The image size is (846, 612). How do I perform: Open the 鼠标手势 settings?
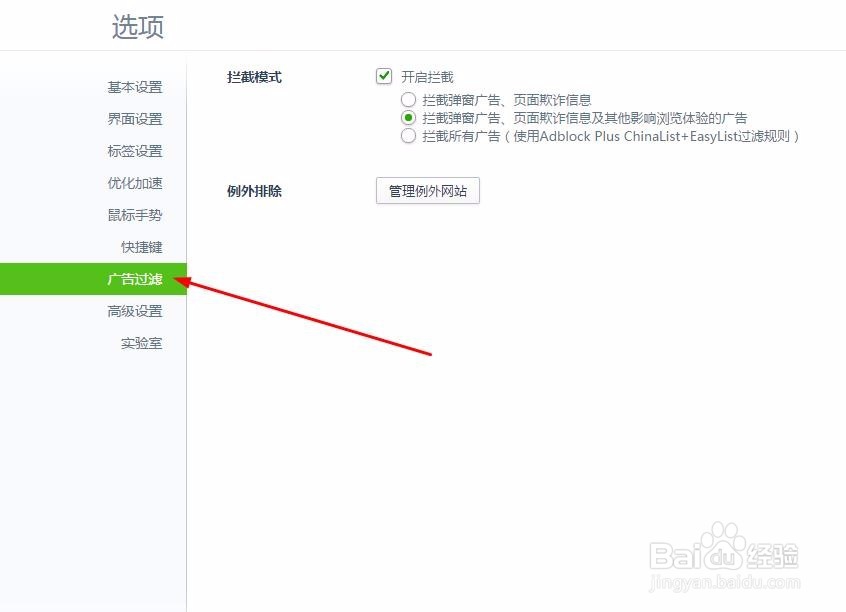click(135, 215)
